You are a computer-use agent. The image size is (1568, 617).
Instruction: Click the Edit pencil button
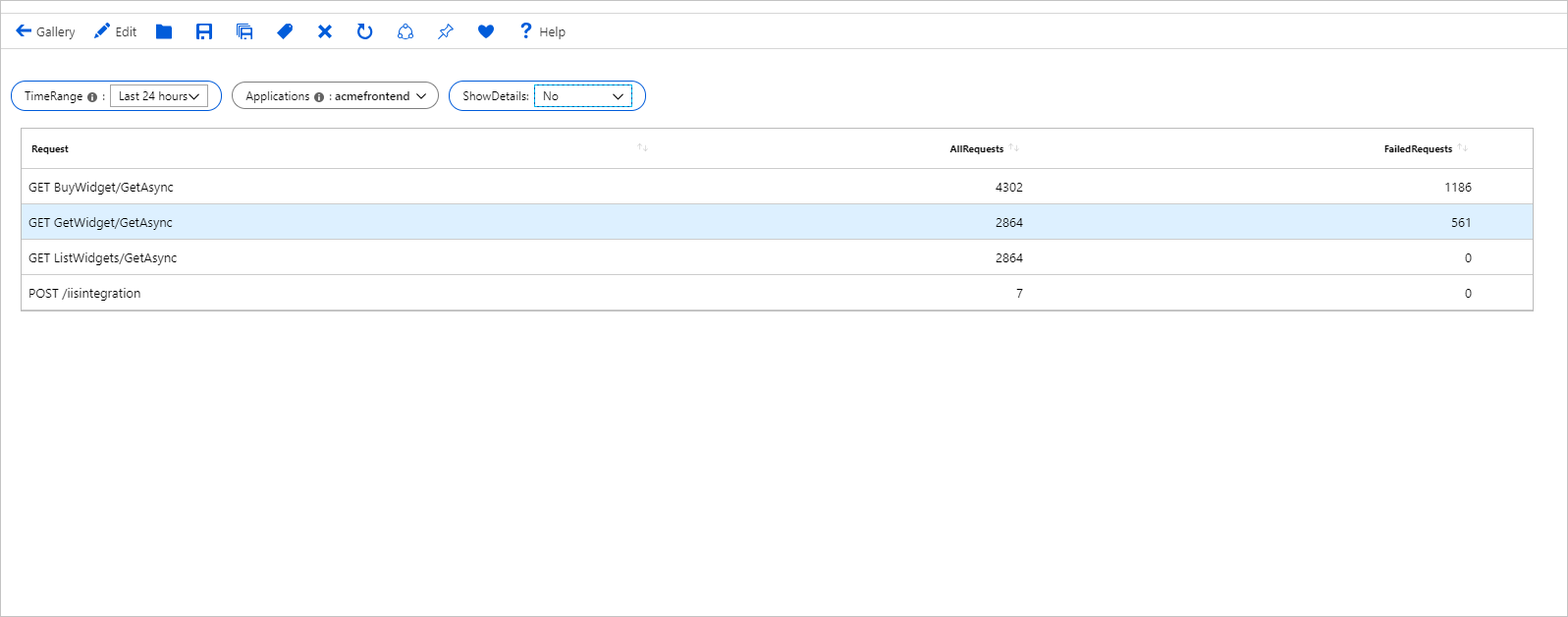click(x=115, y=31)
